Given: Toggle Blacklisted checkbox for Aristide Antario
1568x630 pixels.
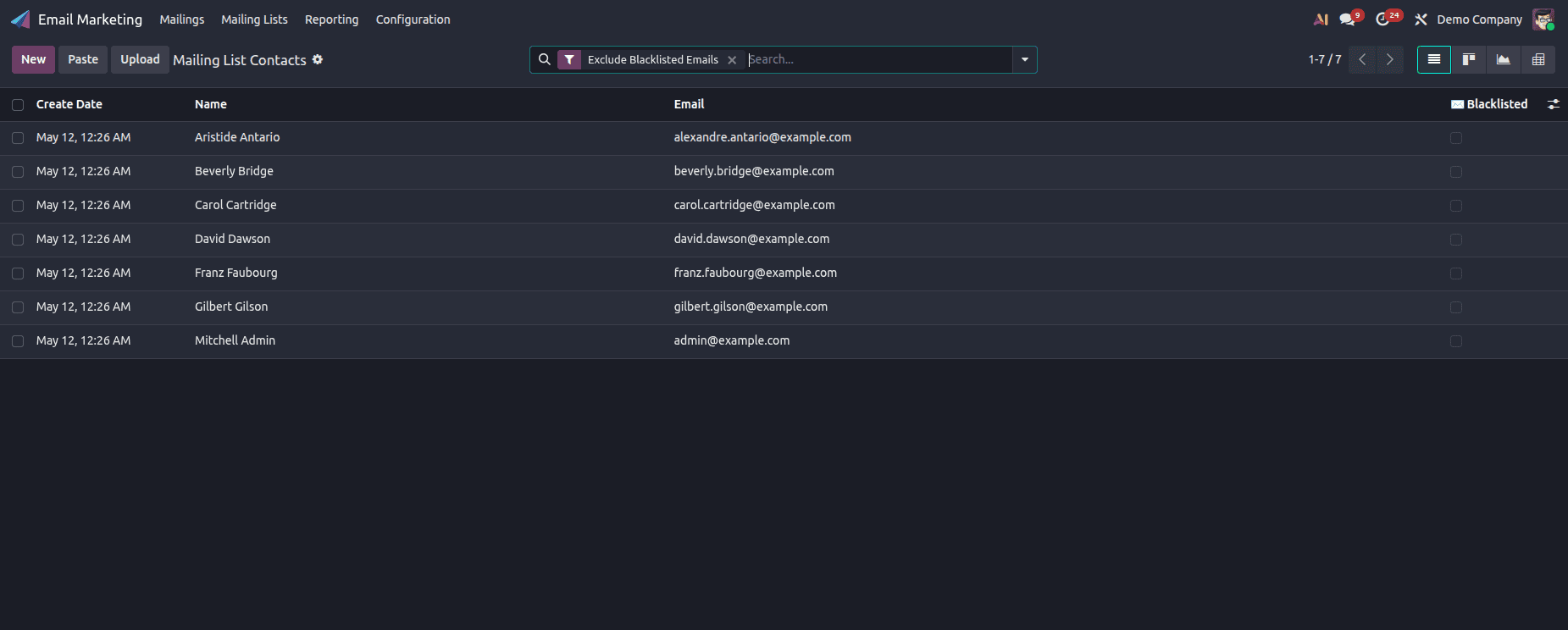Looking at the screenshot, I should [x=1456, y=138].
